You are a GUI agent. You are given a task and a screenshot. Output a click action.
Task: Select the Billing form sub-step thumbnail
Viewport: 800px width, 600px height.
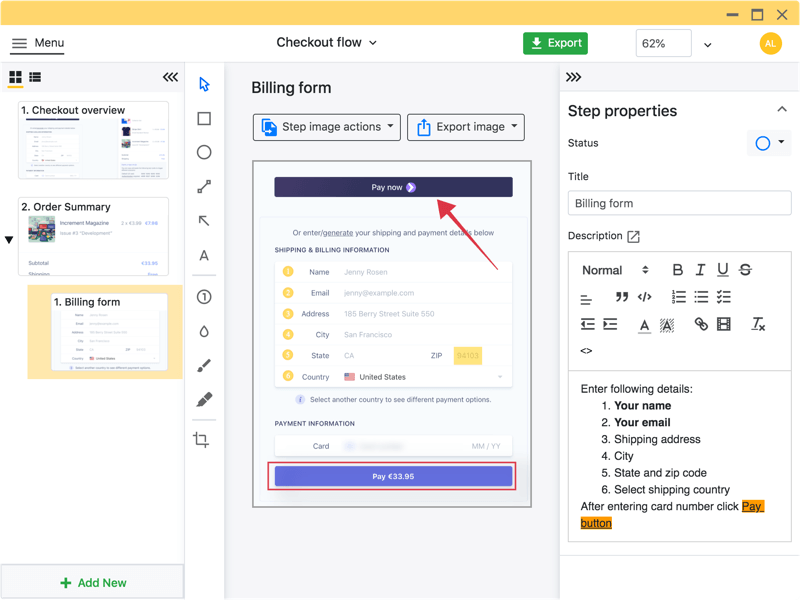pos(109,332)
